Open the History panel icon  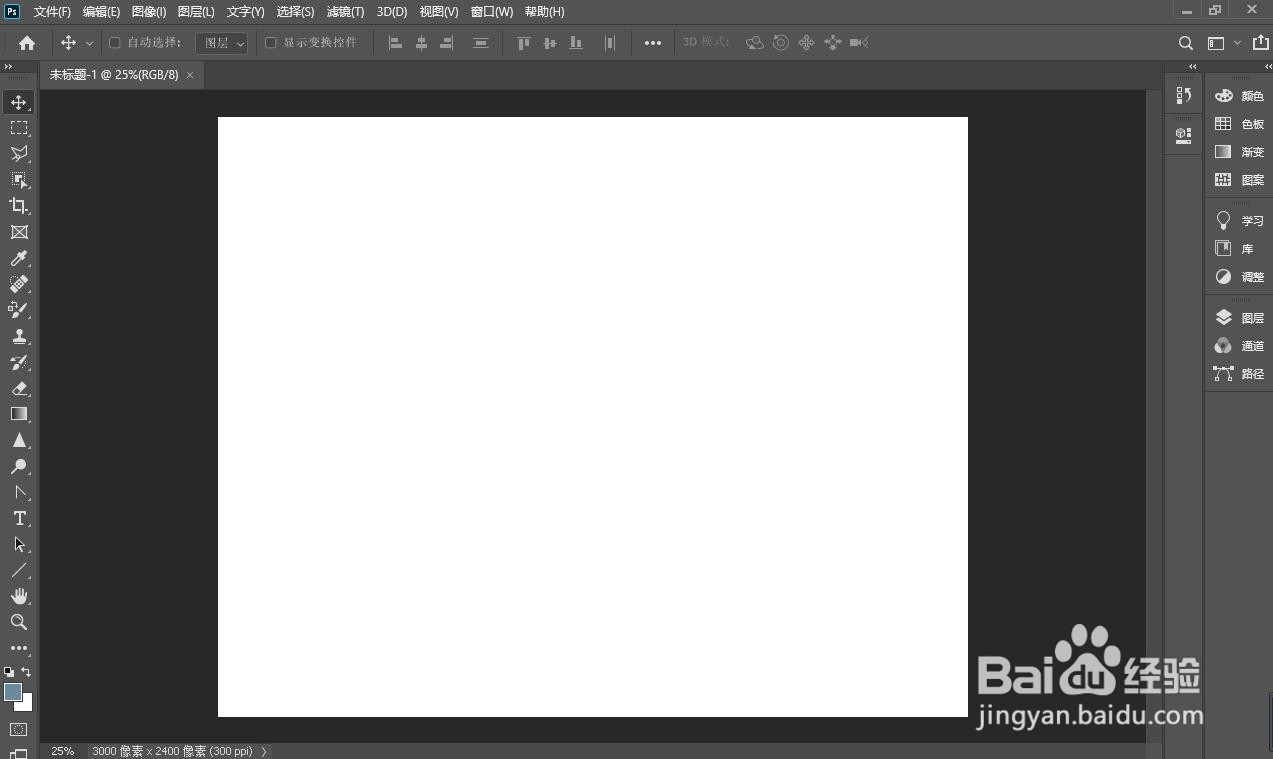[1184, 95]
